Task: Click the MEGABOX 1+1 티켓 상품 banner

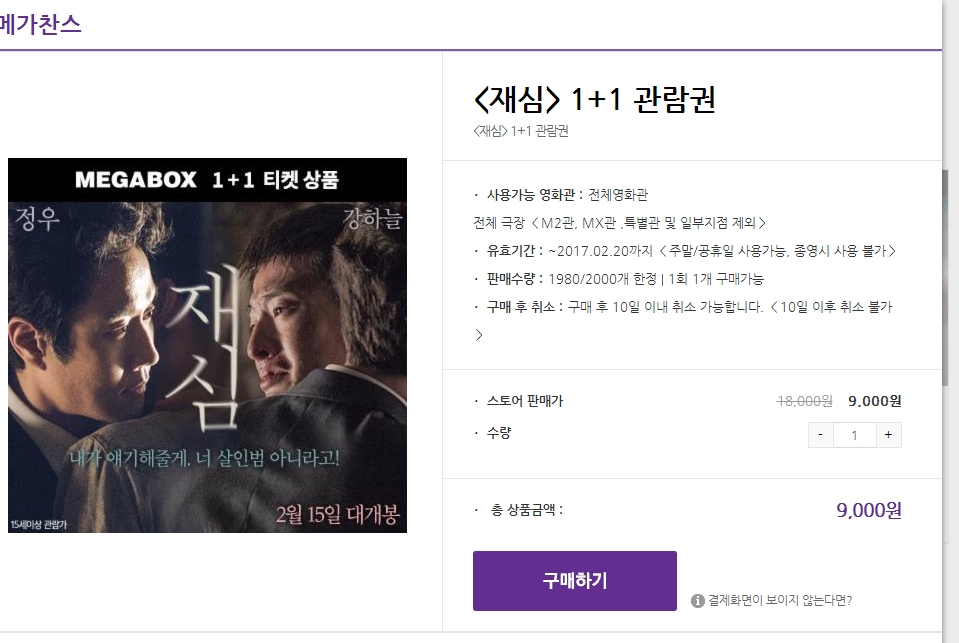Action: (207, 180)
